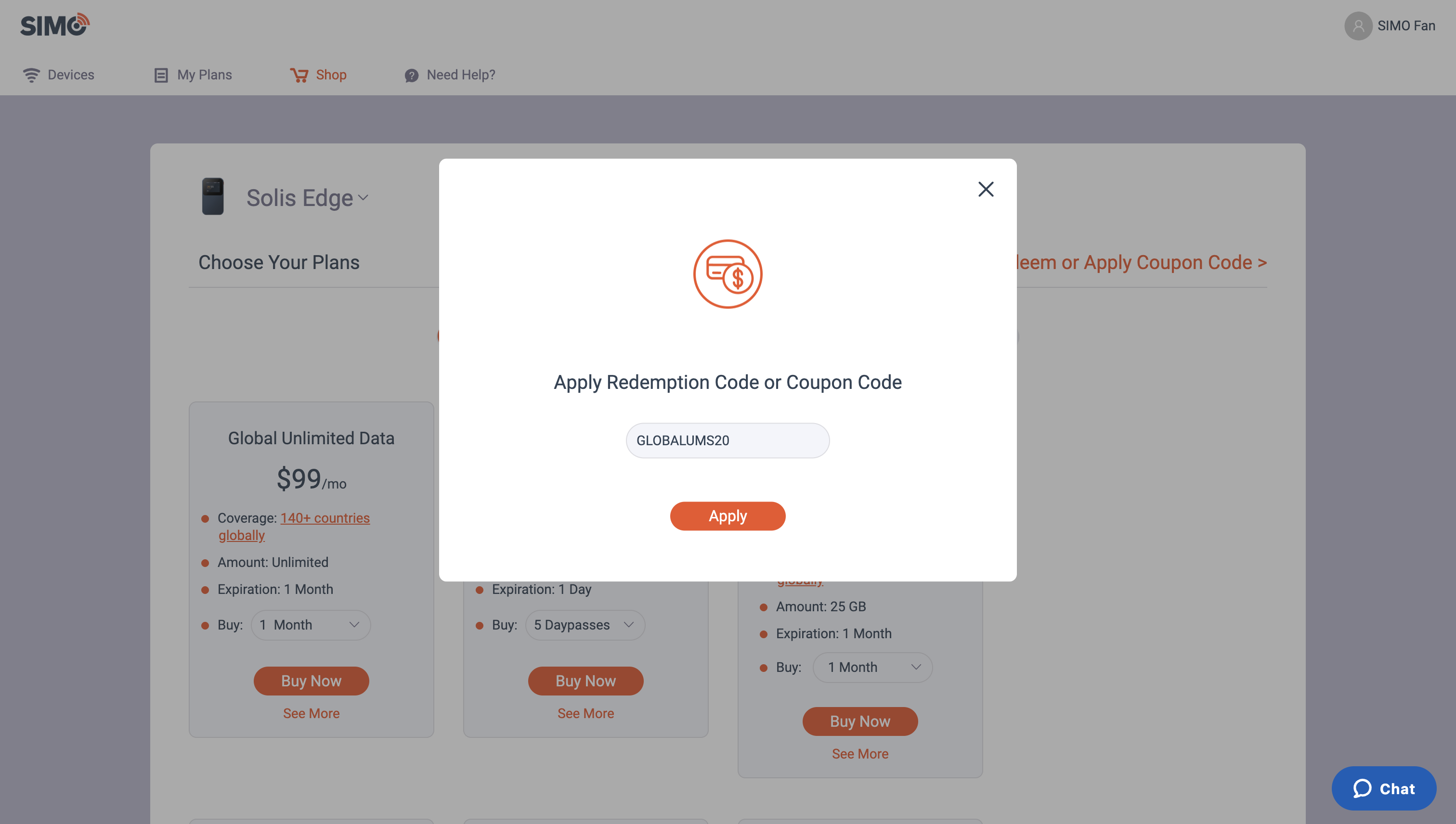Click Buy Now for Global Unlimited Data
1456x824 pixels.
pos(311,680)
